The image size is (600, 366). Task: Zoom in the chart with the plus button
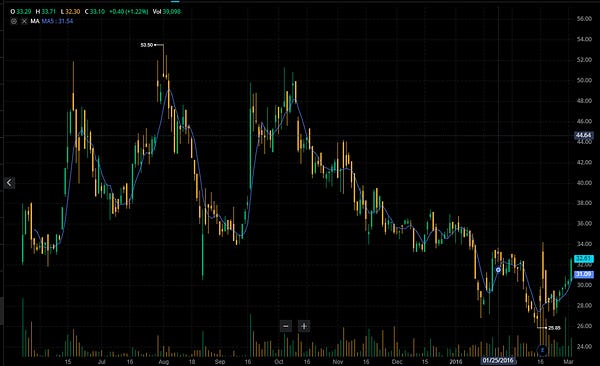pos(304,326)
